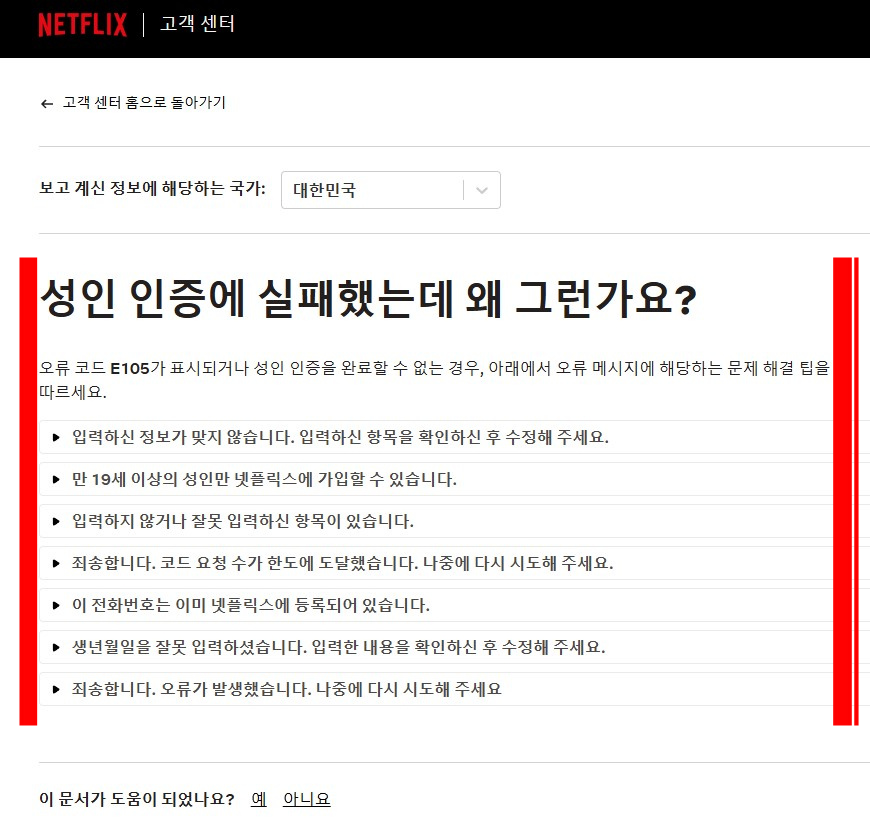
Task: Click the Netflix logo
Action: click(x=82, y=25)
